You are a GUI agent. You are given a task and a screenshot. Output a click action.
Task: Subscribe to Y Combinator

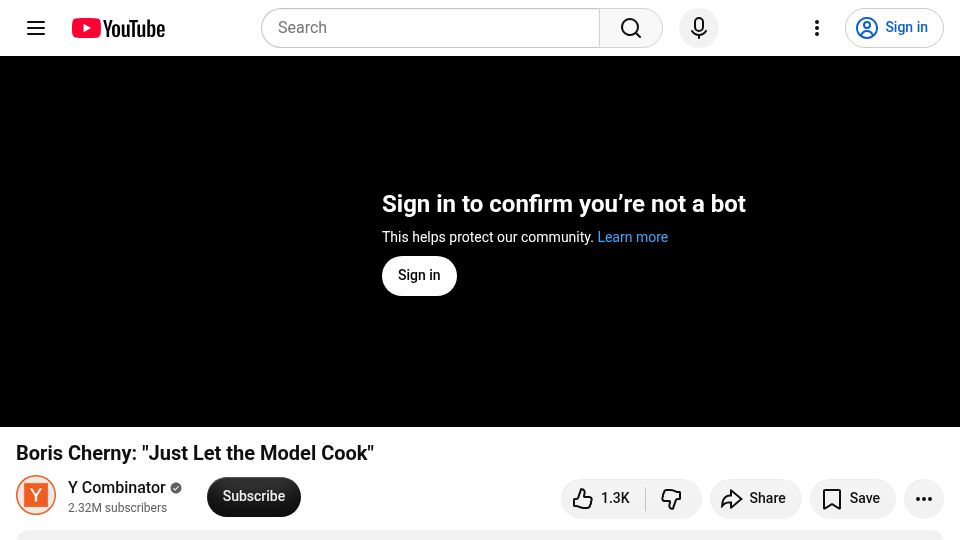(x=253, y=497)
